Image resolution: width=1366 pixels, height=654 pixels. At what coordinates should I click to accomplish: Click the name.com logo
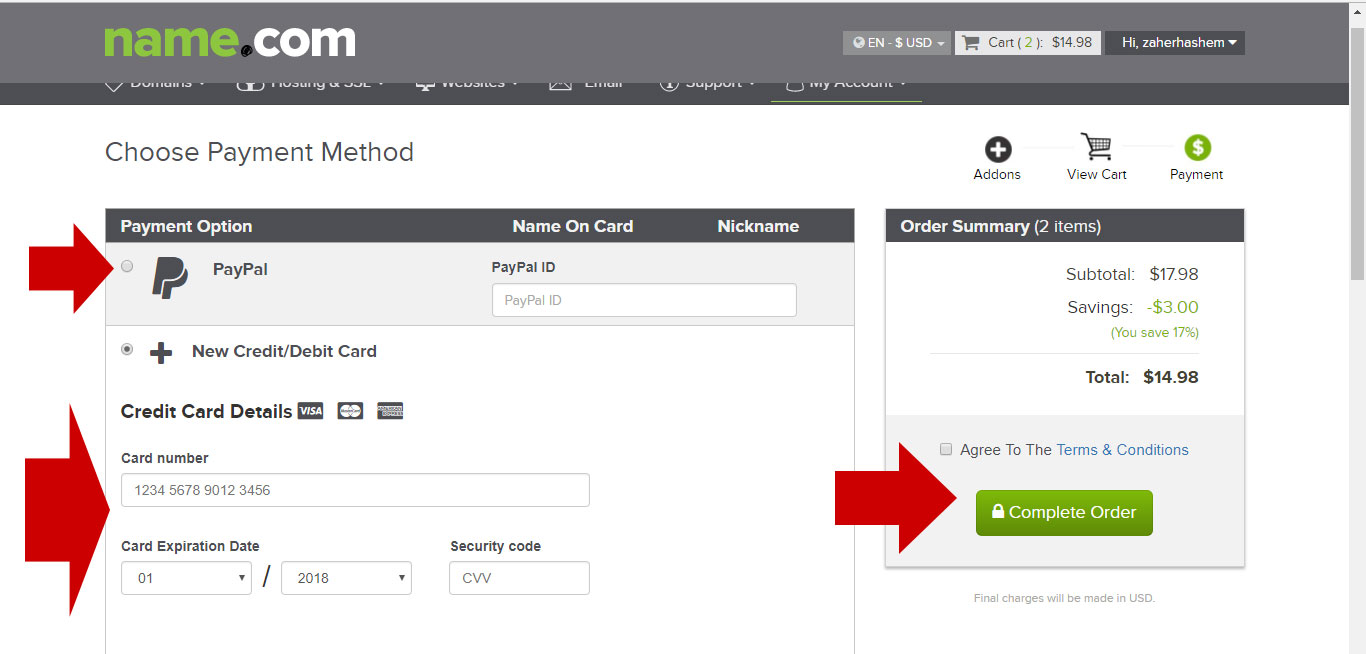click(x=230, y=41)
